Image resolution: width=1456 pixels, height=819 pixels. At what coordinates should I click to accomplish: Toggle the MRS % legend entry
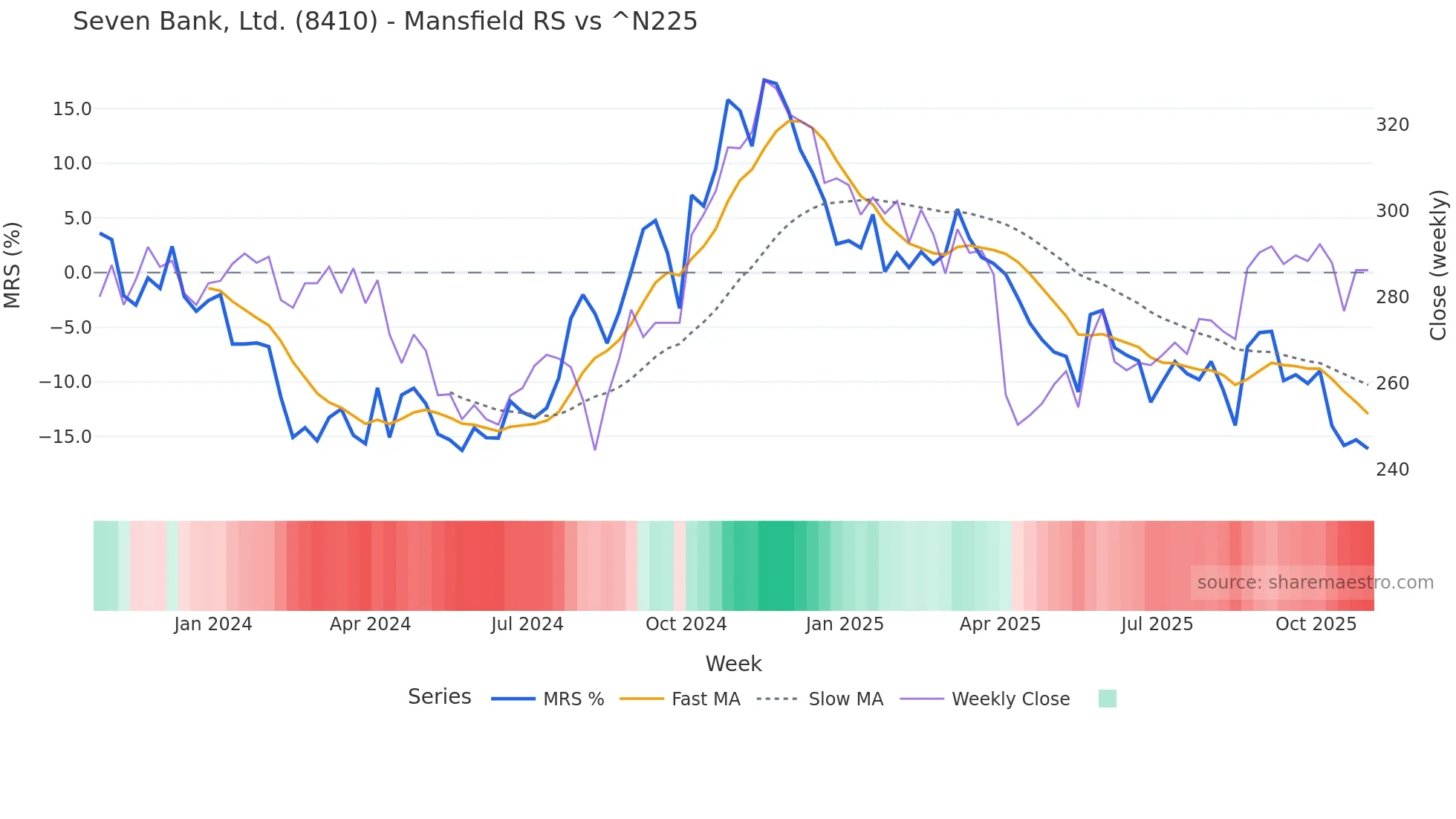pos(547,699)
